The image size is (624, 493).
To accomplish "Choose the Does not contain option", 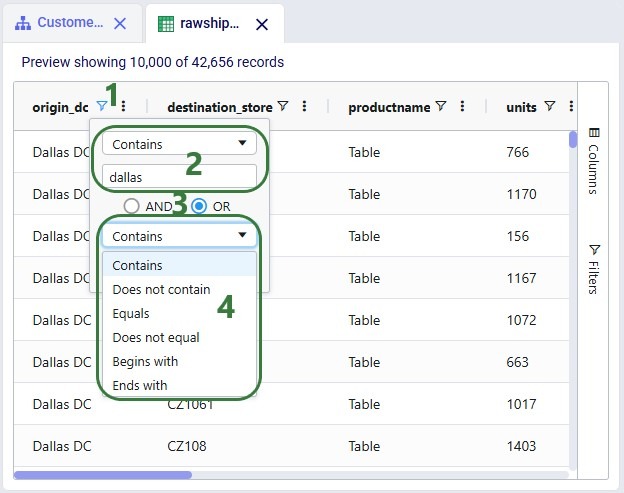I will 179,289.
